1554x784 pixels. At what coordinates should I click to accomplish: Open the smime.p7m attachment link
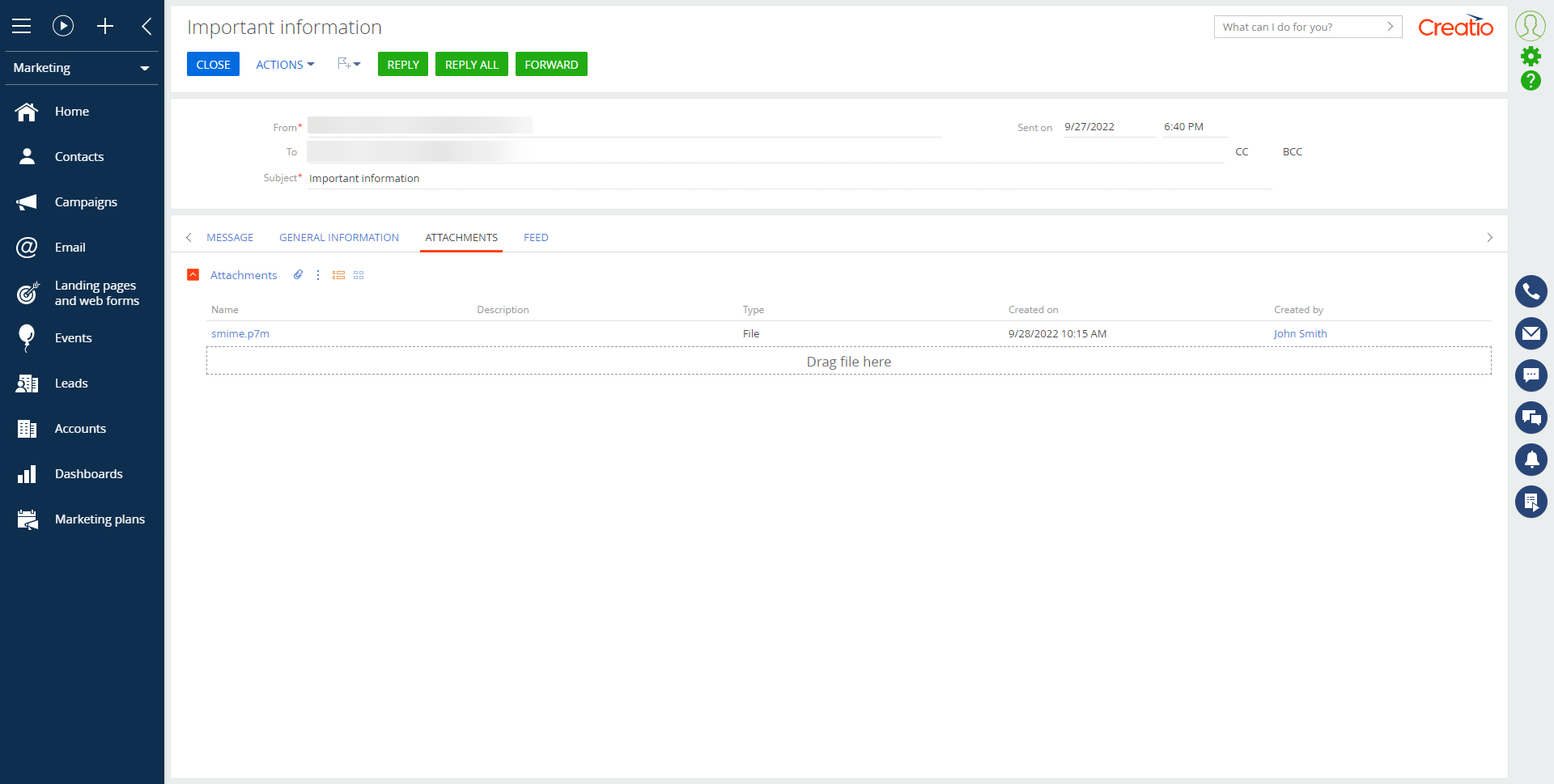pos(240,333)
